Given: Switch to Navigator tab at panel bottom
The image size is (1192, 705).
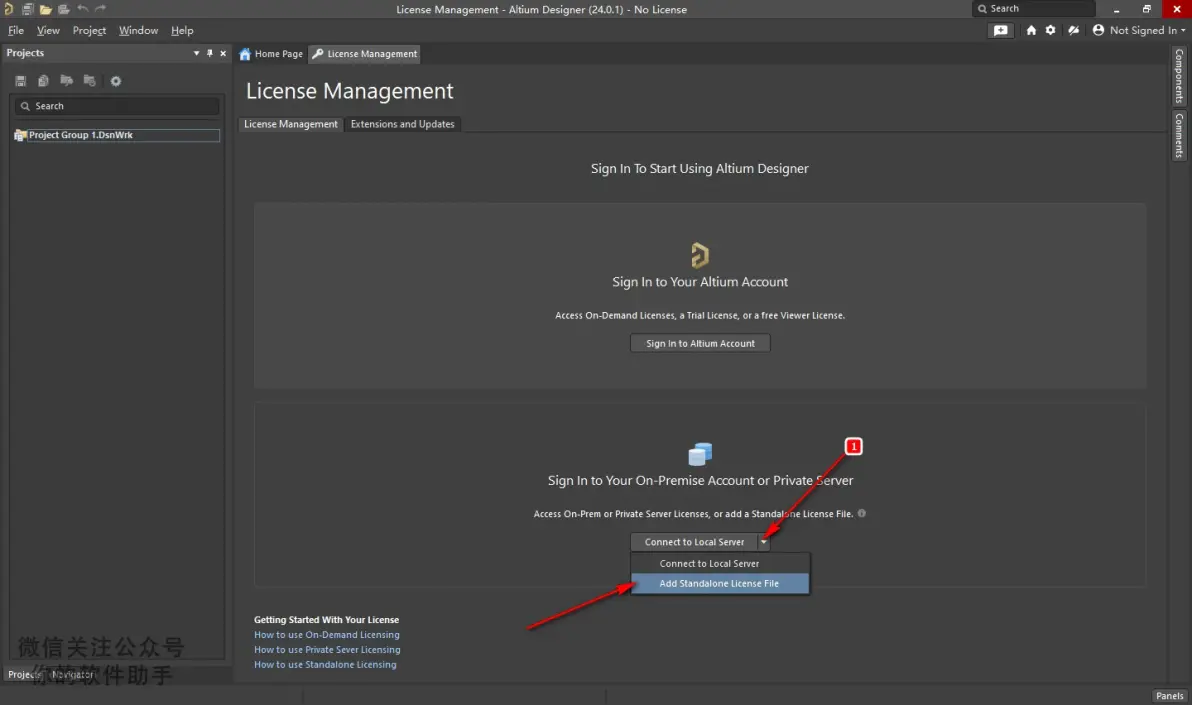Looking at the screenshot, I should pos(73,675).
